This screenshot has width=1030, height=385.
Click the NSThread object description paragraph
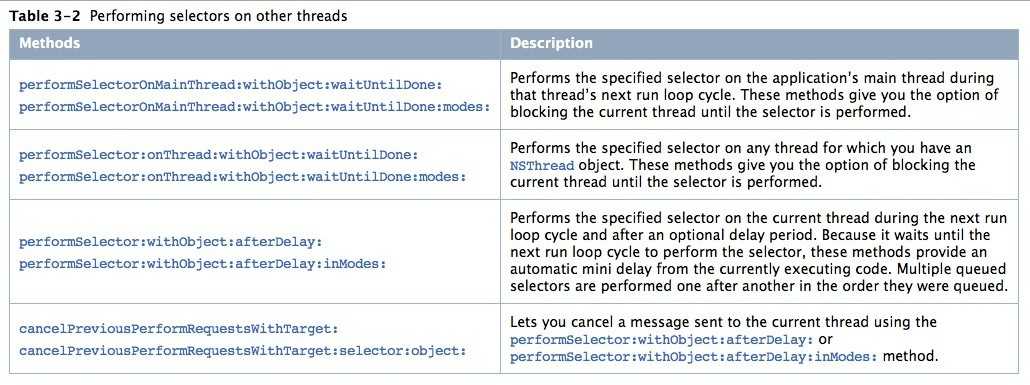[x=742, y=166]
